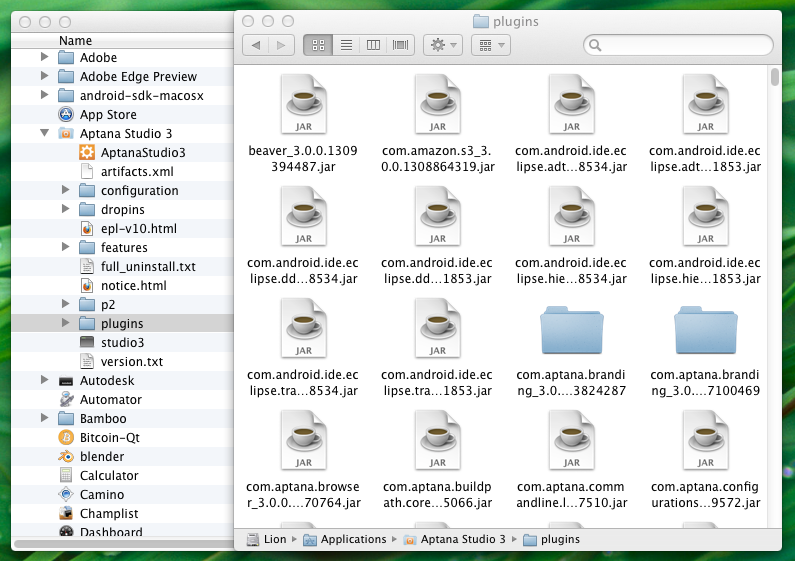Open the Action gear dropdown
This screenshot has width=795, height=561.
(x=443, y=45)
